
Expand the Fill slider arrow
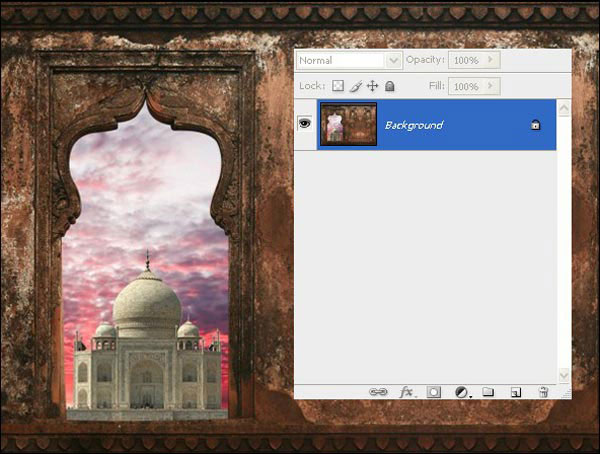[x=491, y=87]
